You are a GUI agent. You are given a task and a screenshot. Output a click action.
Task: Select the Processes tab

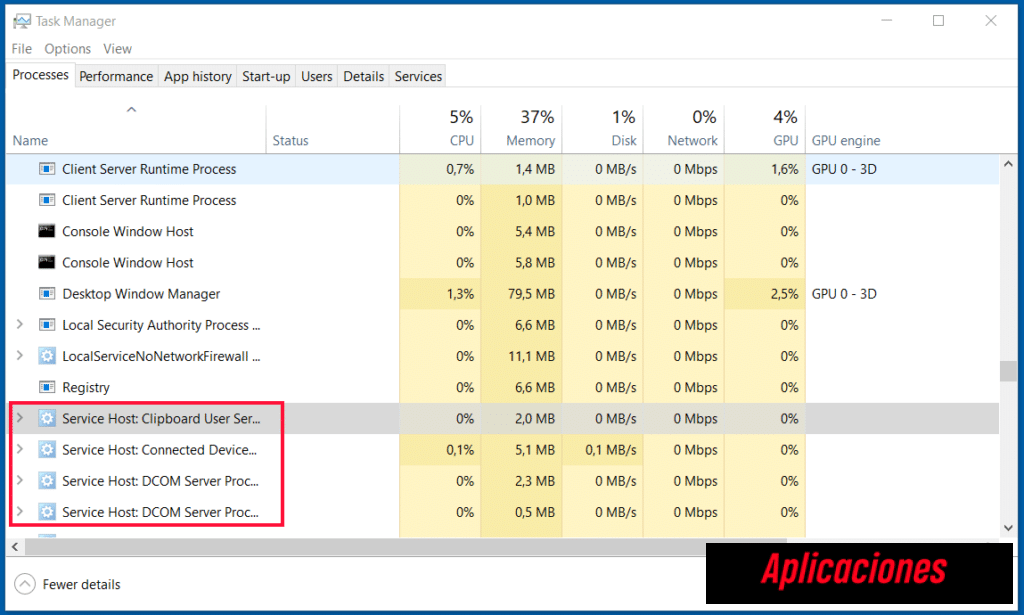pos(40,75)
